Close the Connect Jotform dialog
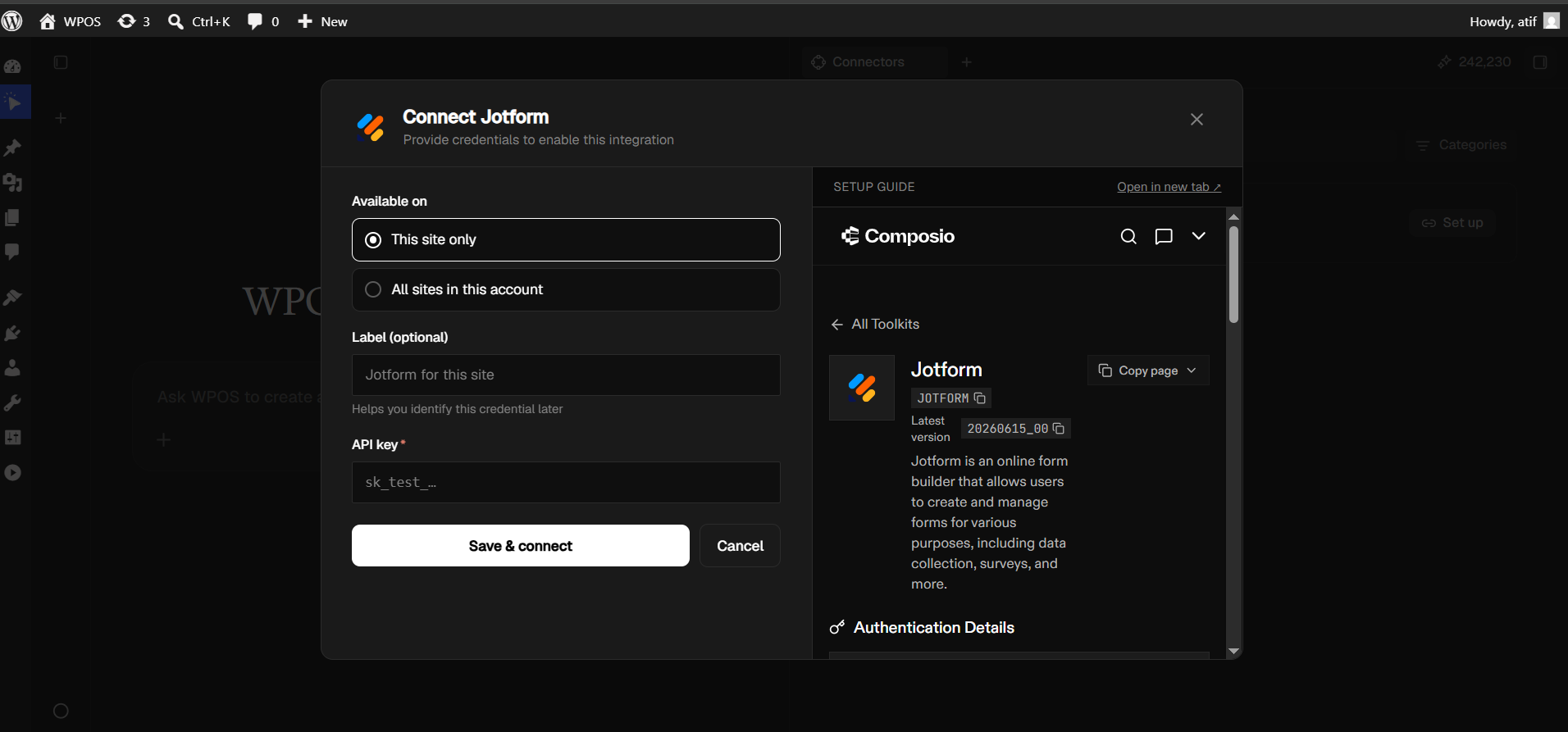The image size is (1568, 732). [x=1197, y=120]
